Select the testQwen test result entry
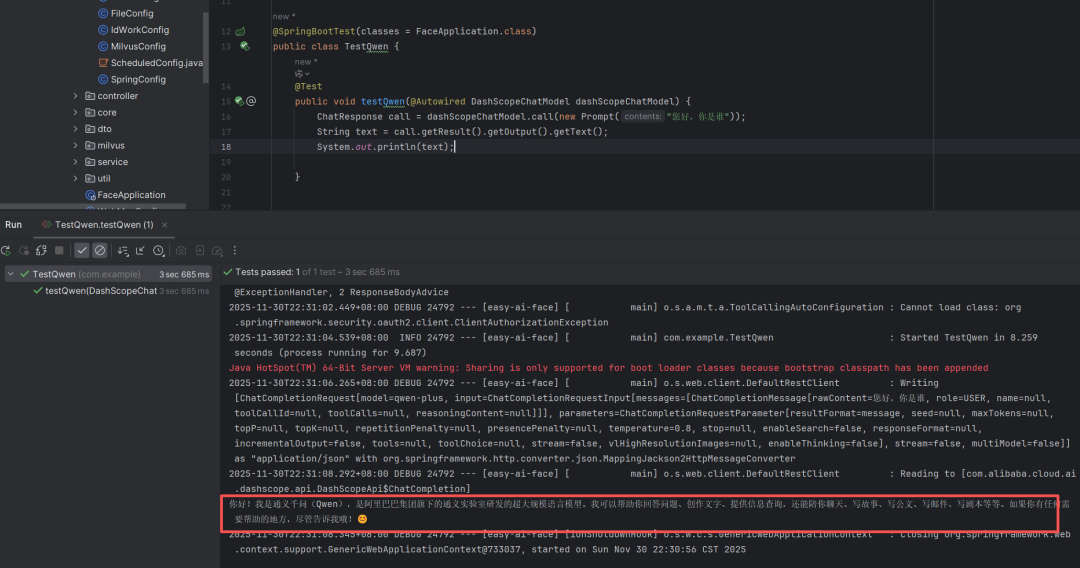The image size is (1080, 568). tap(100, 291)
